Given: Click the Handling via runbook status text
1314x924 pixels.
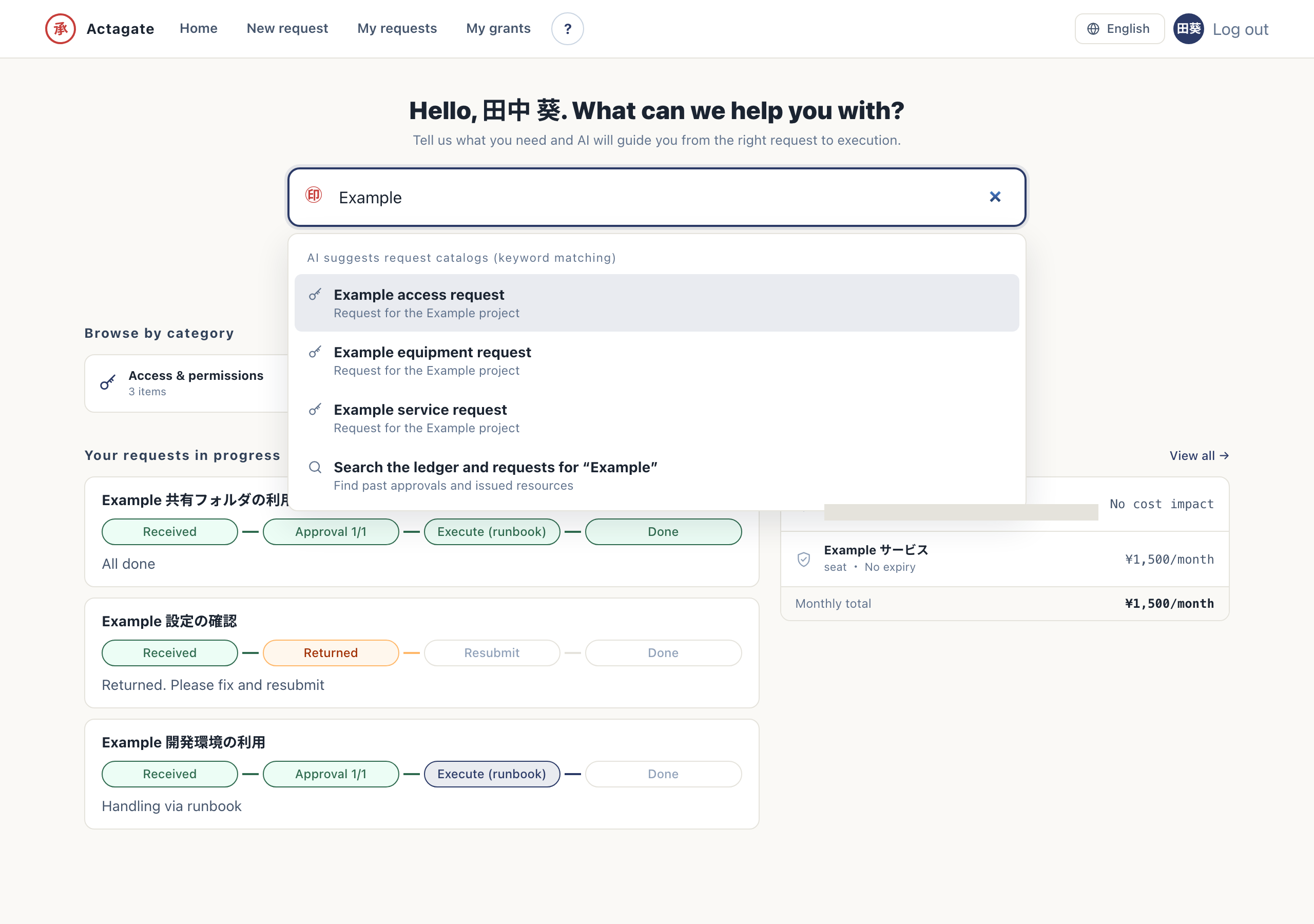Looking at the screenshot, I should point(171,806).
